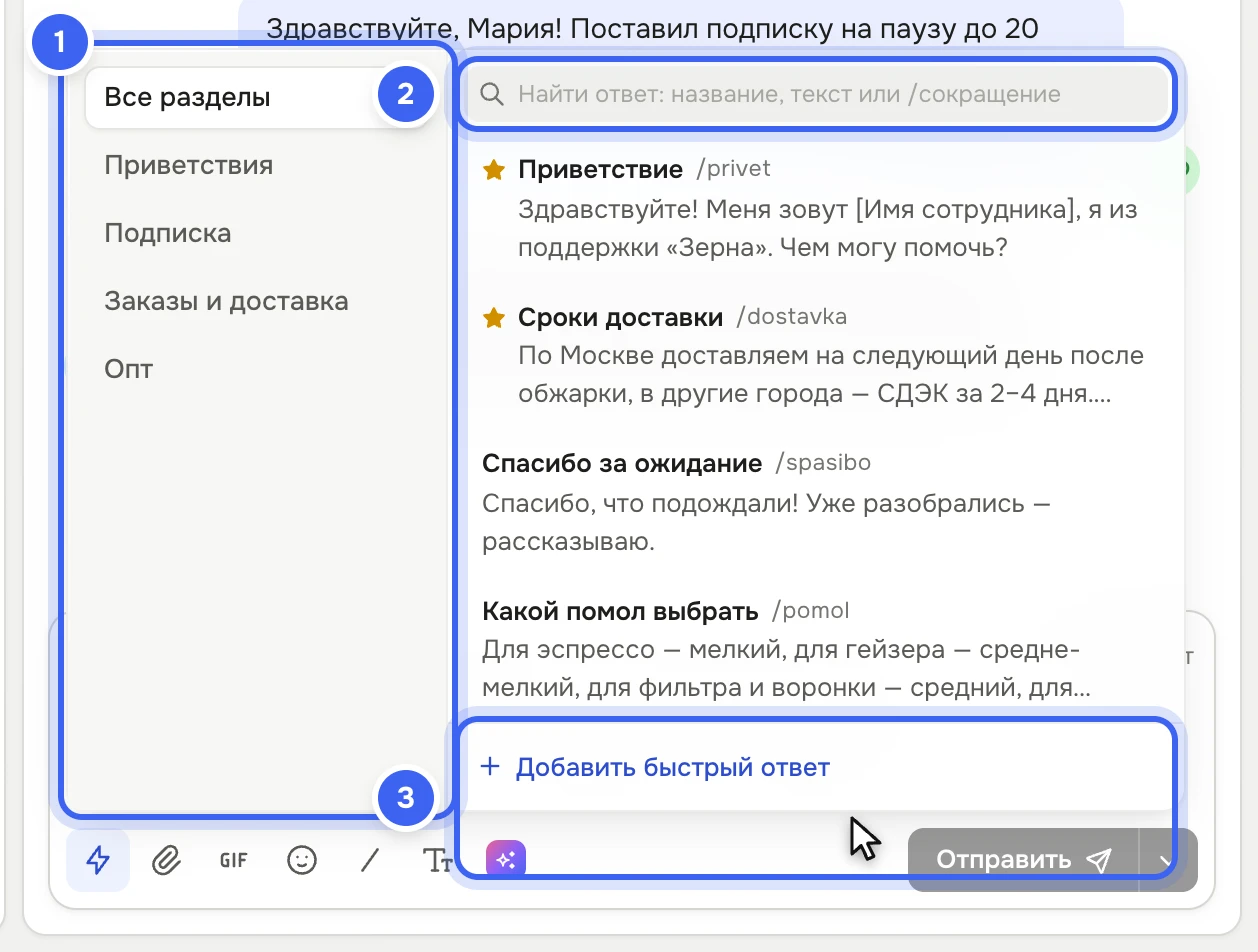Open quick replies lightning icon
Viewport: 1258px width, 952px height.
98,860
